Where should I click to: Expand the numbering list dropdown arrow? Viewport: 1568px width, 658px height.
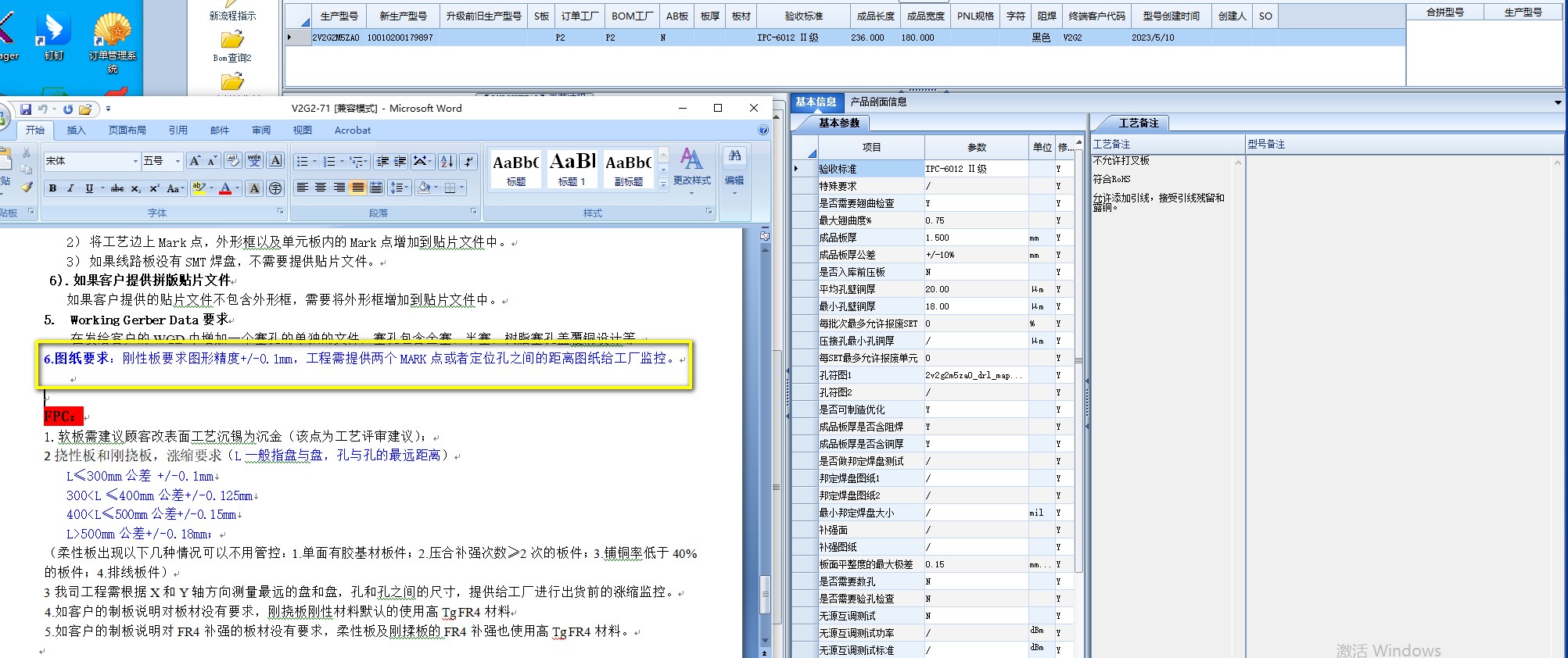342,162
